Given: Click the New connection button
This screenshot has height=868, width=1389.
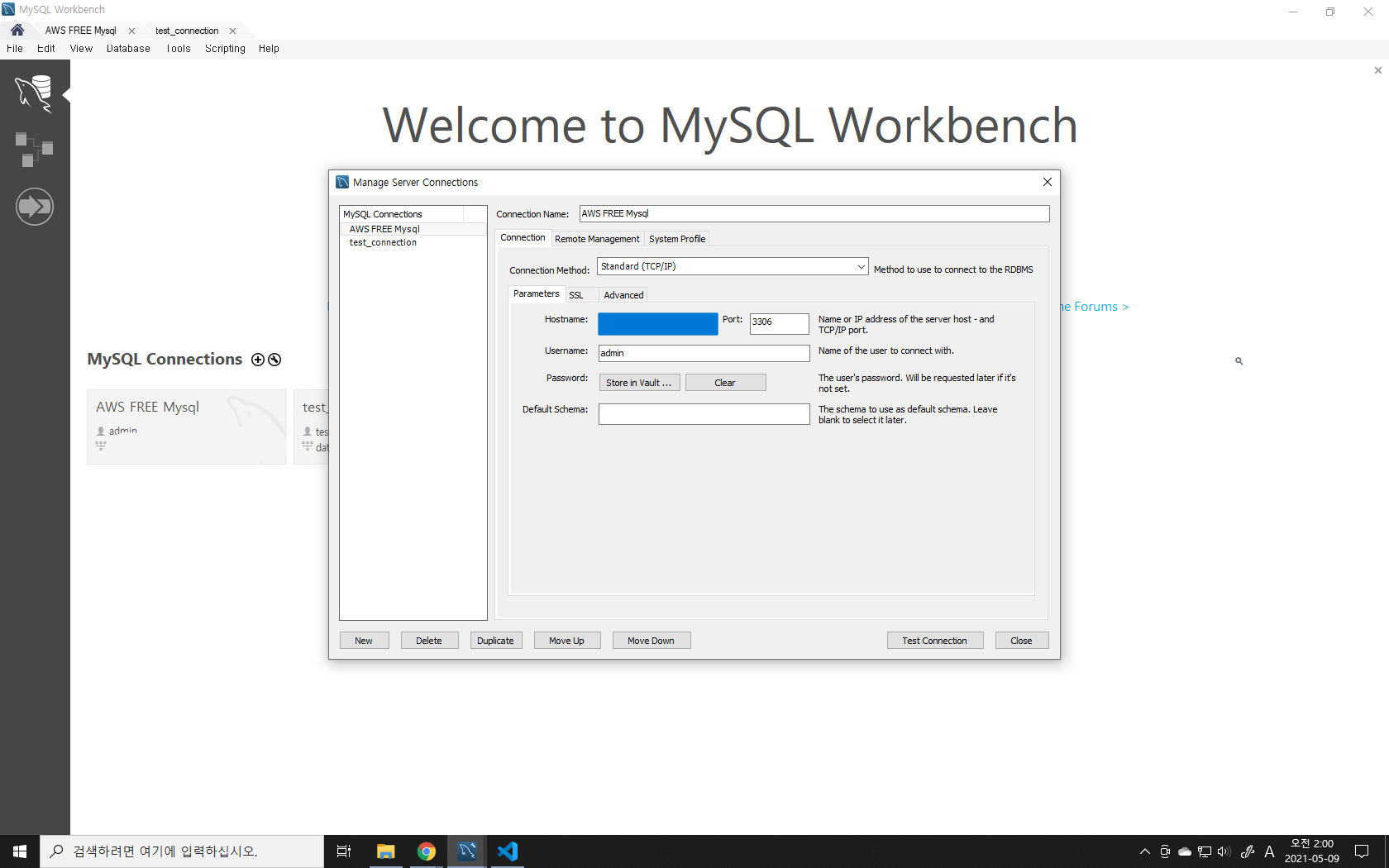Looking at the screenshot, I should [364, 641].
